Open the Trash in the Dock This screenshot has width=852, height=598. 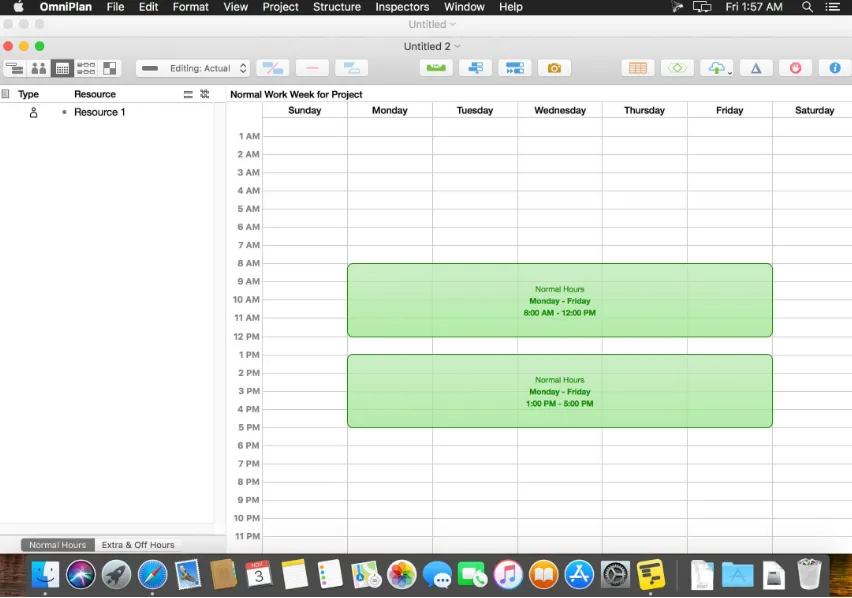click(x=809, y=575)
